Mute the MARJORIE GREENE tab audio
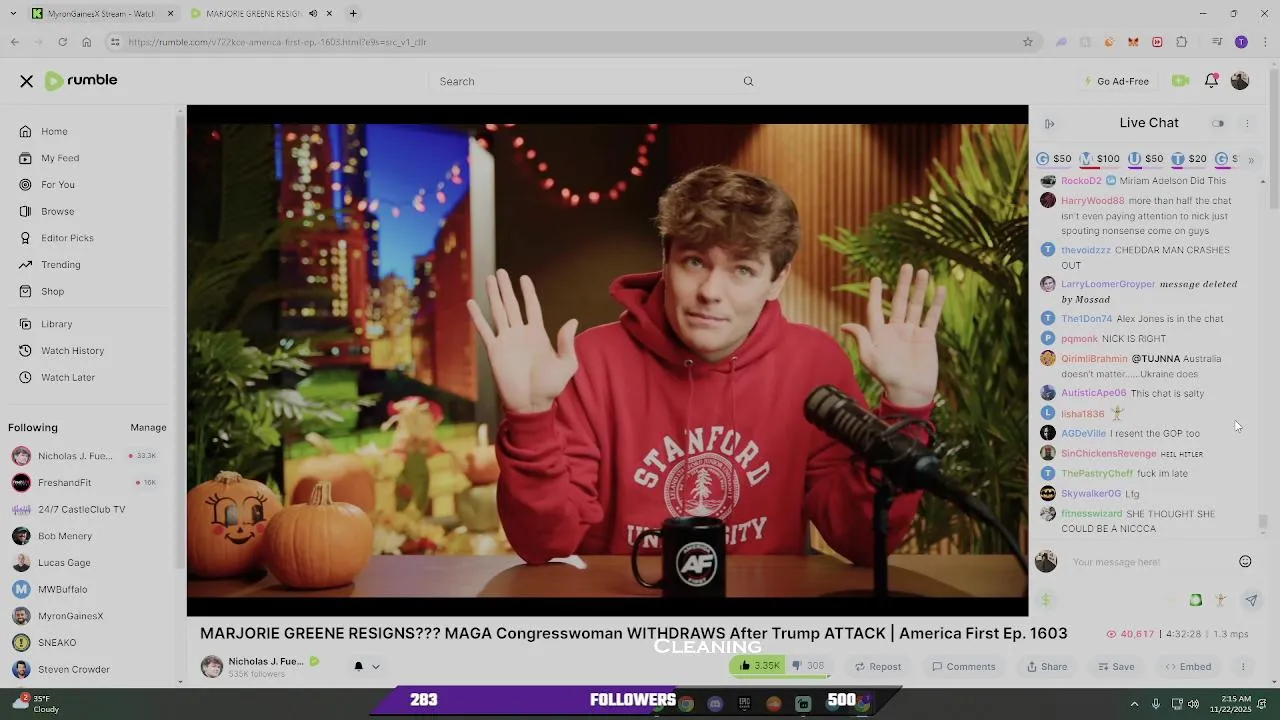 coord(313,14)
